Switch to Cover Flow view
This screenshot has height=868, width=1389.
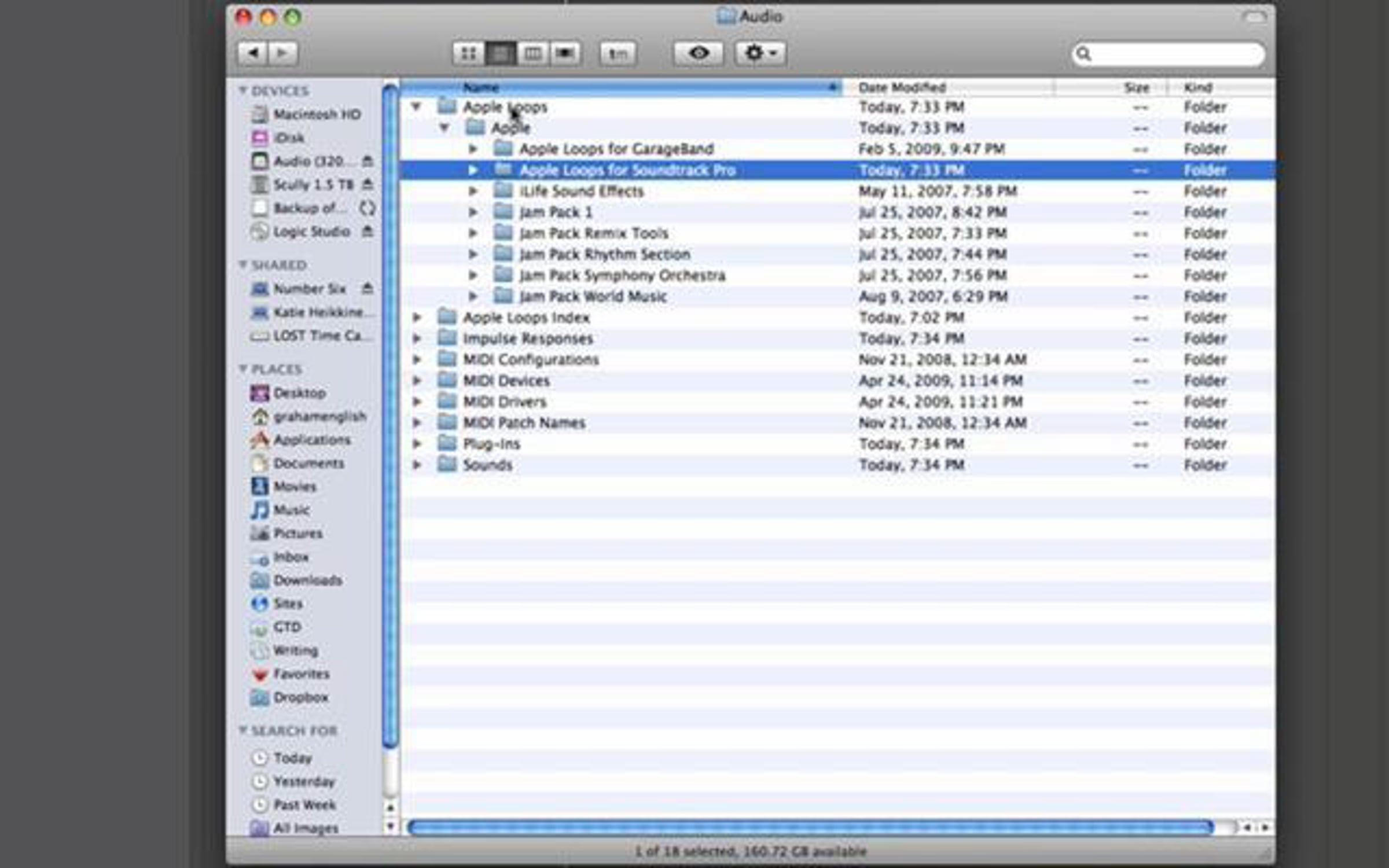[565, 54]
